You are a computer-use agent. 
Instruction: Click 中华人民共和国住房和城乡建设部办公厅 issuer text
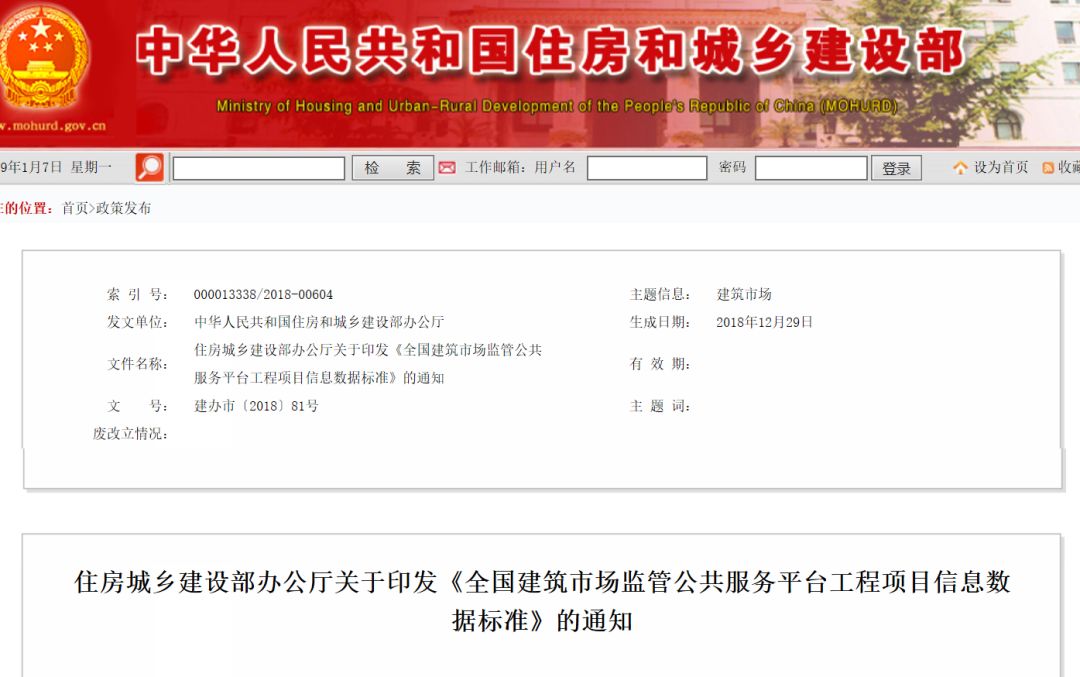tap(319, 322)
